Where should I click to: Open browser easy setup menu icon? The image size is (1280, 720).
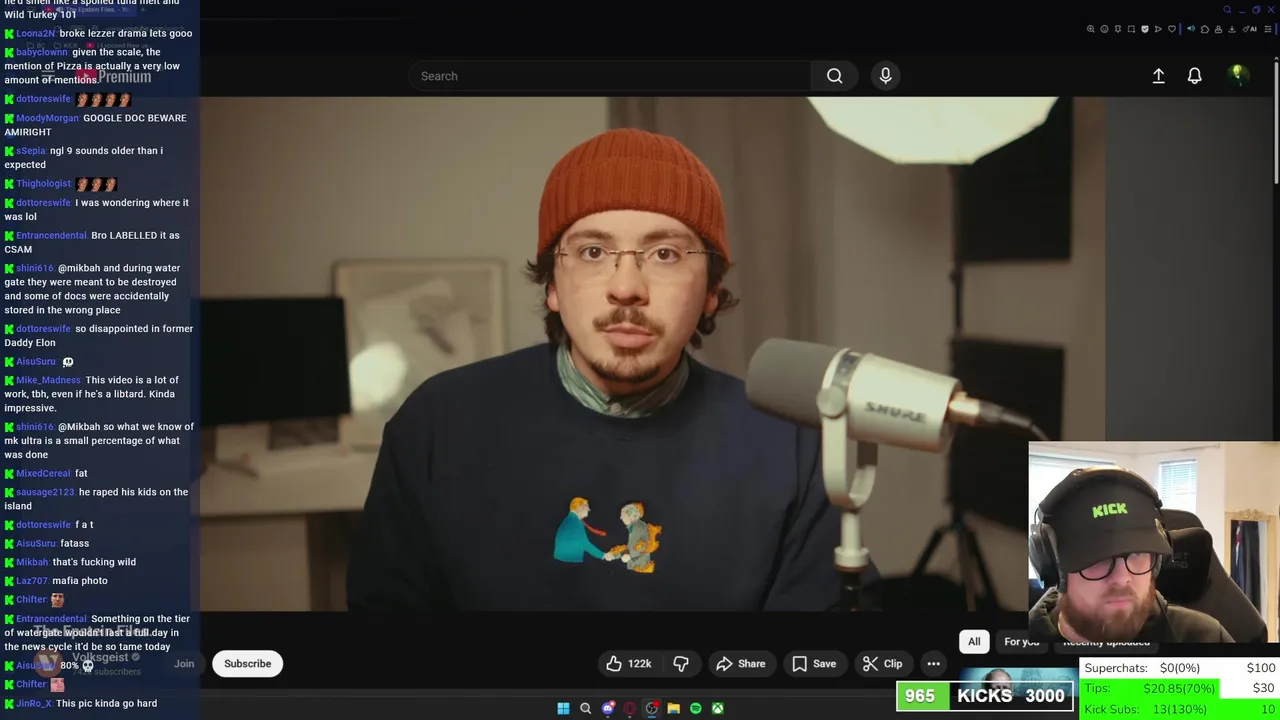point(1268,29)
